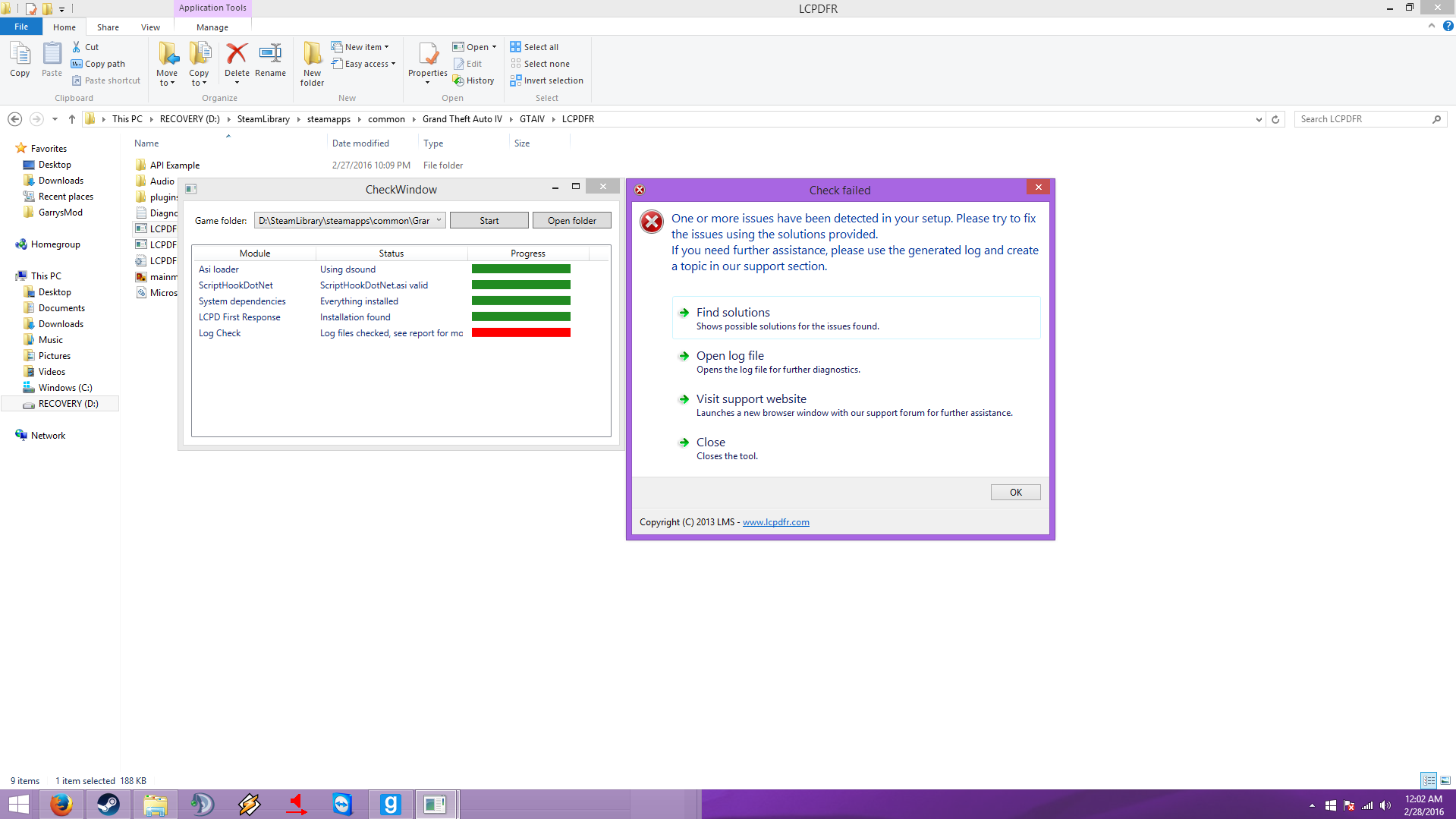
Task: Follow the www.lcpdfr.com link
Action: (775, 522)
